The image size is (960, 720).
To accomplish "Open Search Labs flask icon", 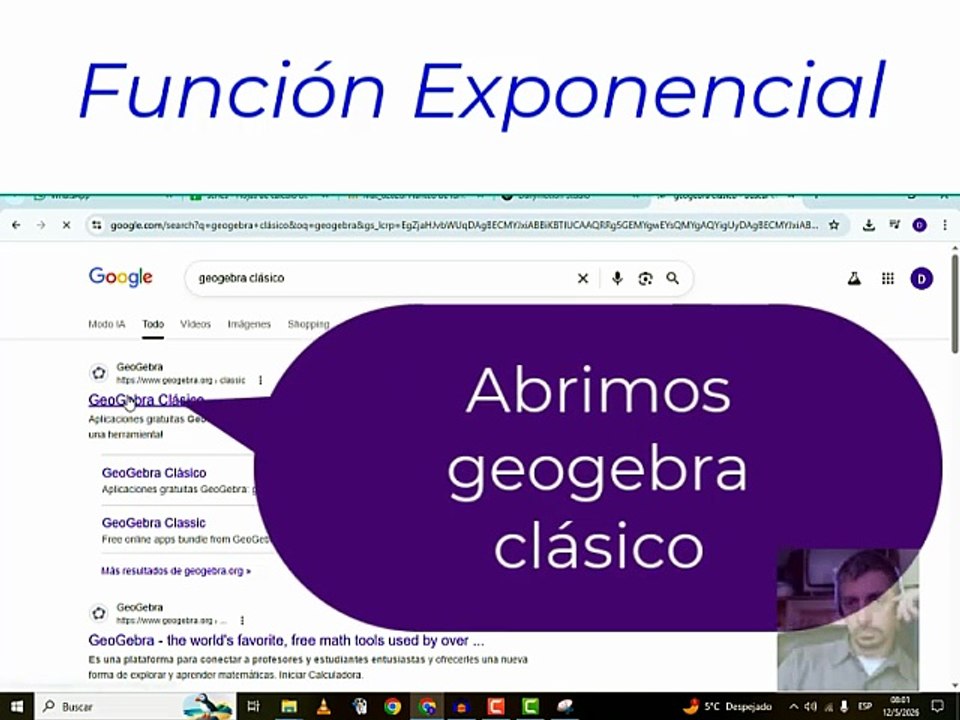I will click(854, 279).
